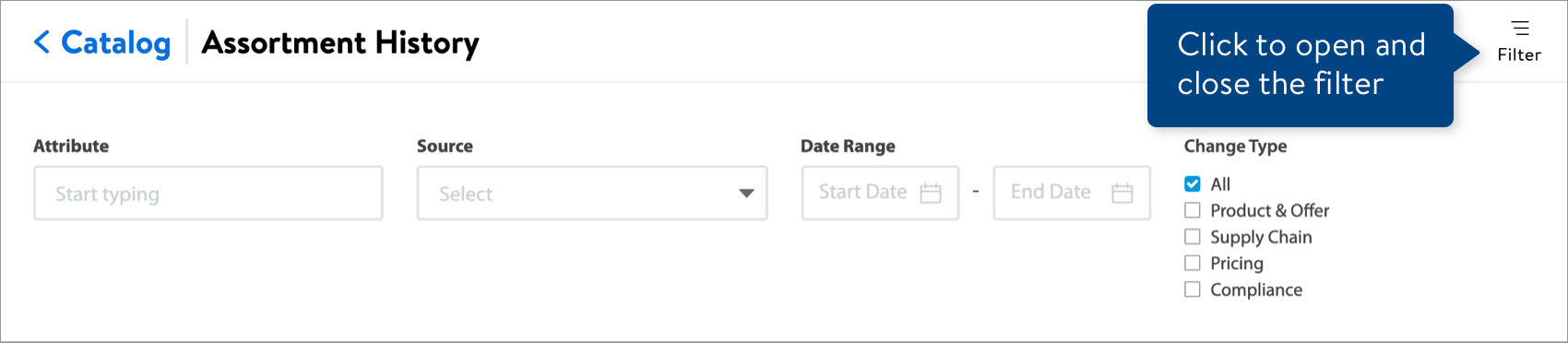1568x343 pixels.
Task: Select the Compliance checkbox
Action: [x=1193, y=290]
